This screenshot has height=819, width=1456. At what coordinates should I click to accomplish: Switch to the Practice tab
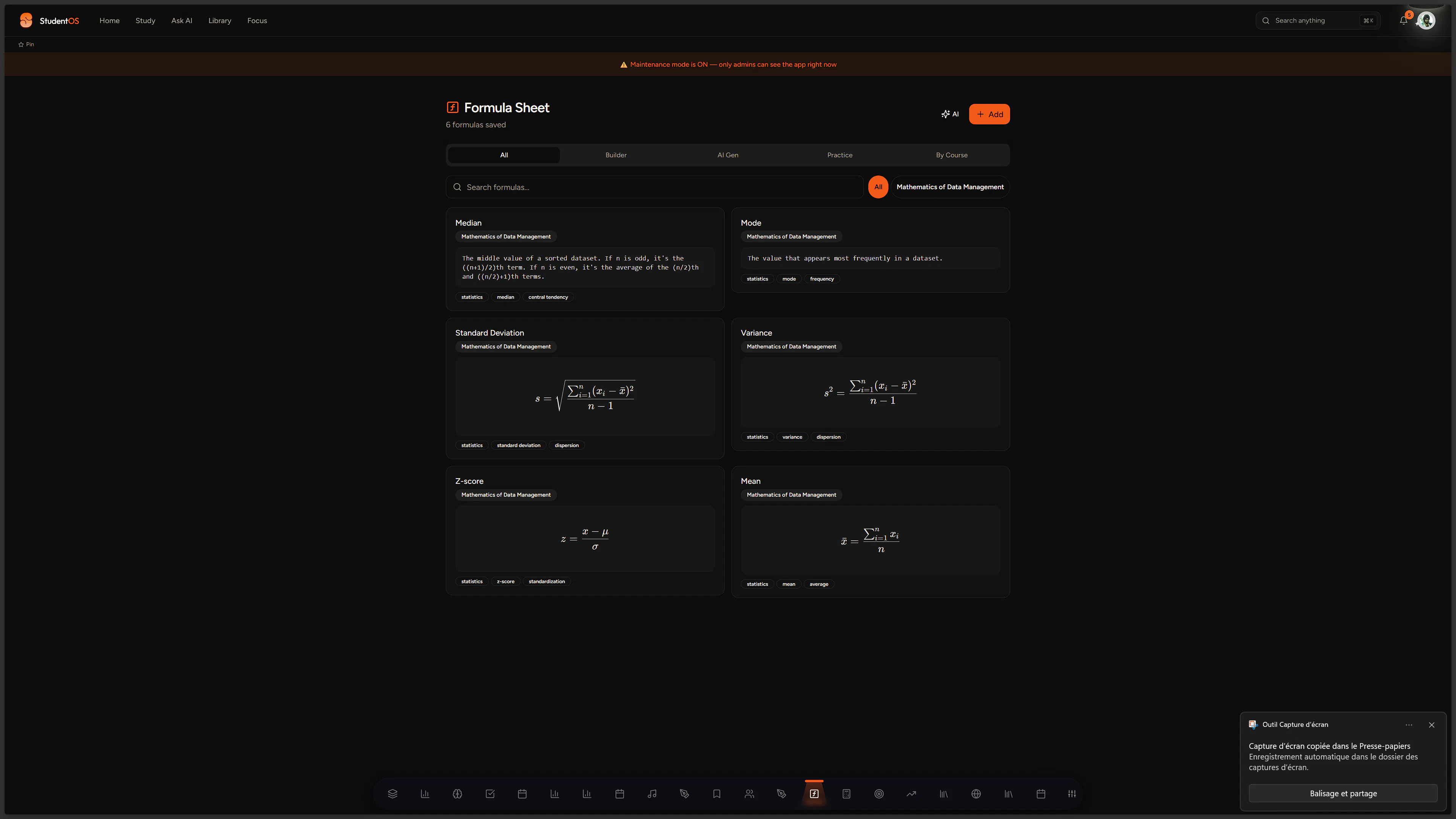point(840,155)
